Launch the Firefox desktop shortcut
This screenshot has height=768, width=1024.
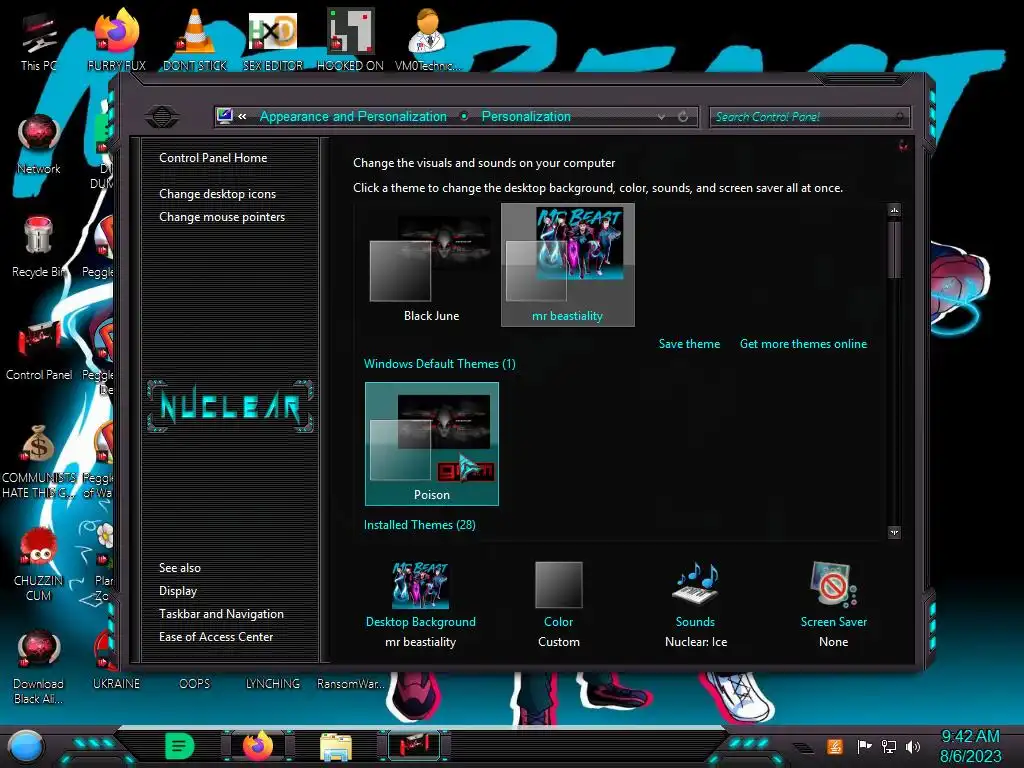[116, 39]
